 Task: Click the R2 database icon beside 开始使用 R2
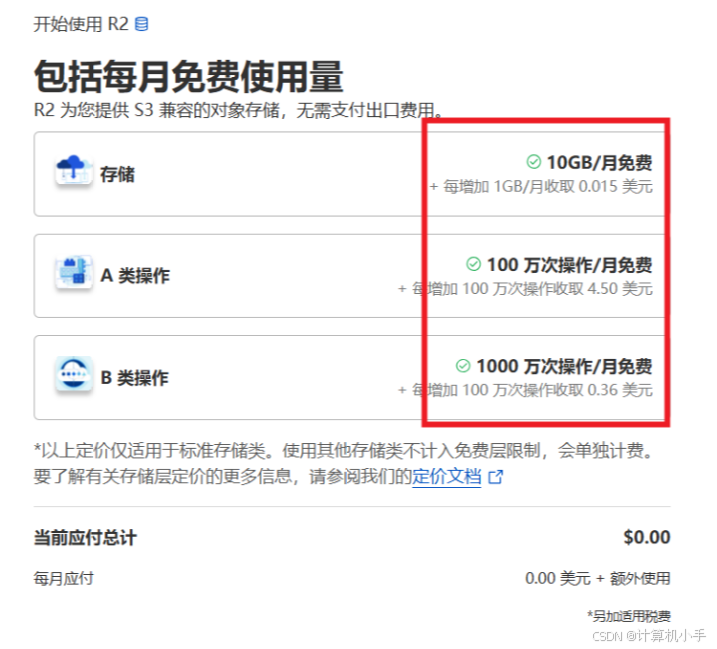141,24
